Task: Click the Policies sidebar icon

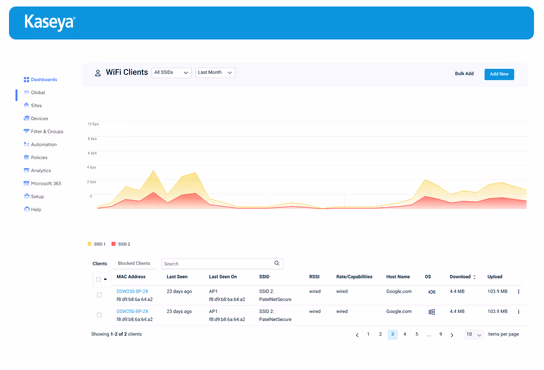Action: (x=26, y=157)
